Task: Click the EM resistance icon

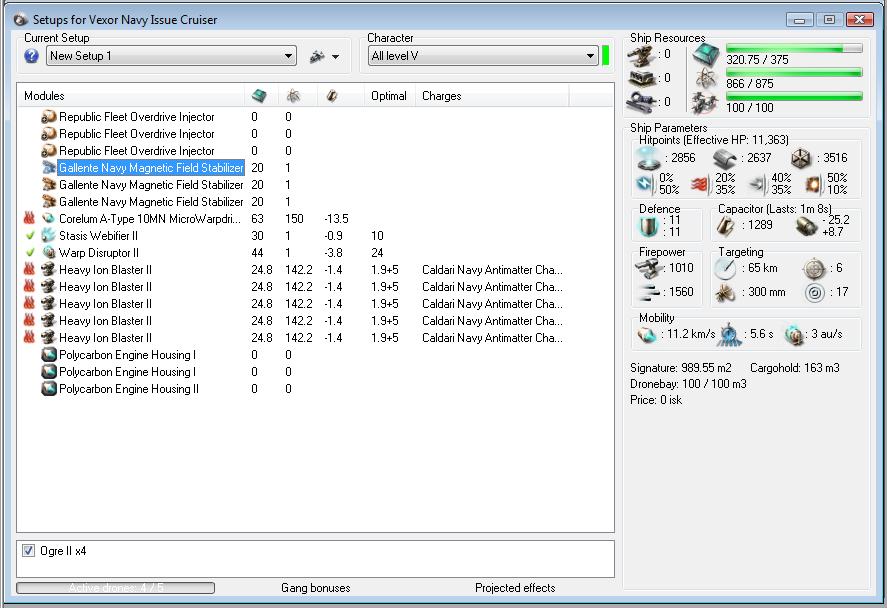Action: click(x=644, y=184)
